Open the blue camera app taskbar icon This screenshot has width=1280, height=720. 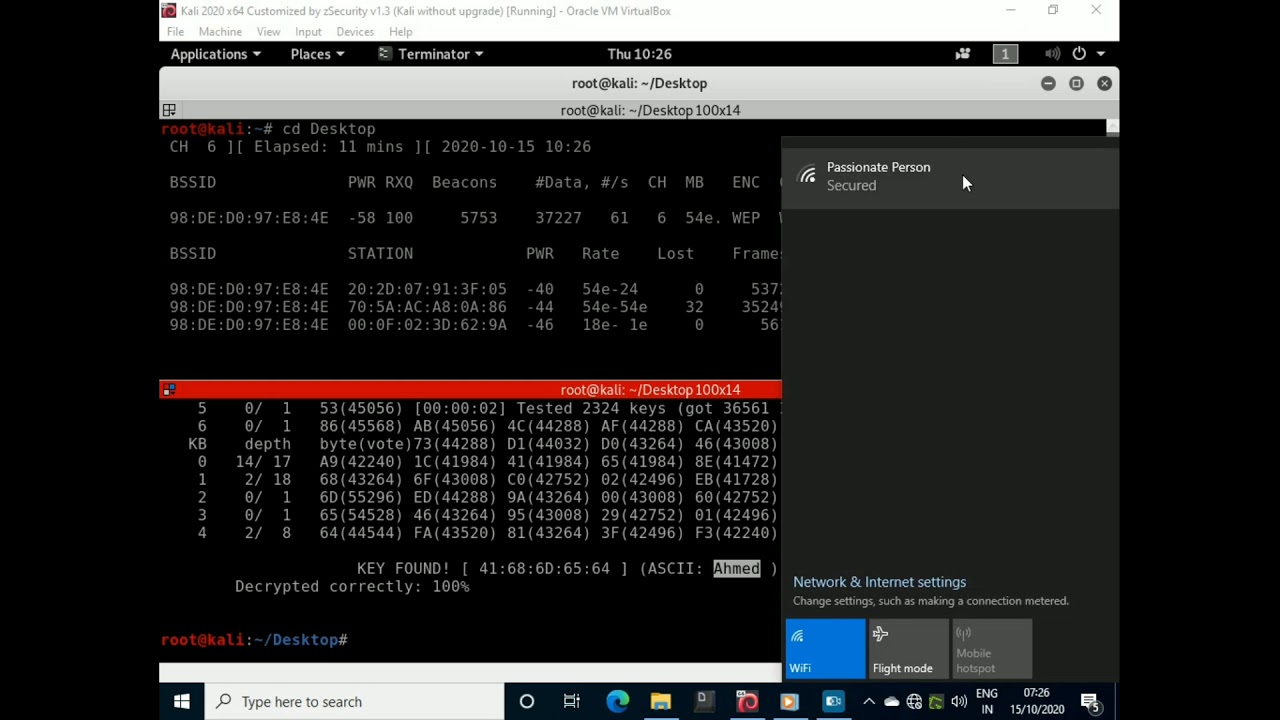833,702
